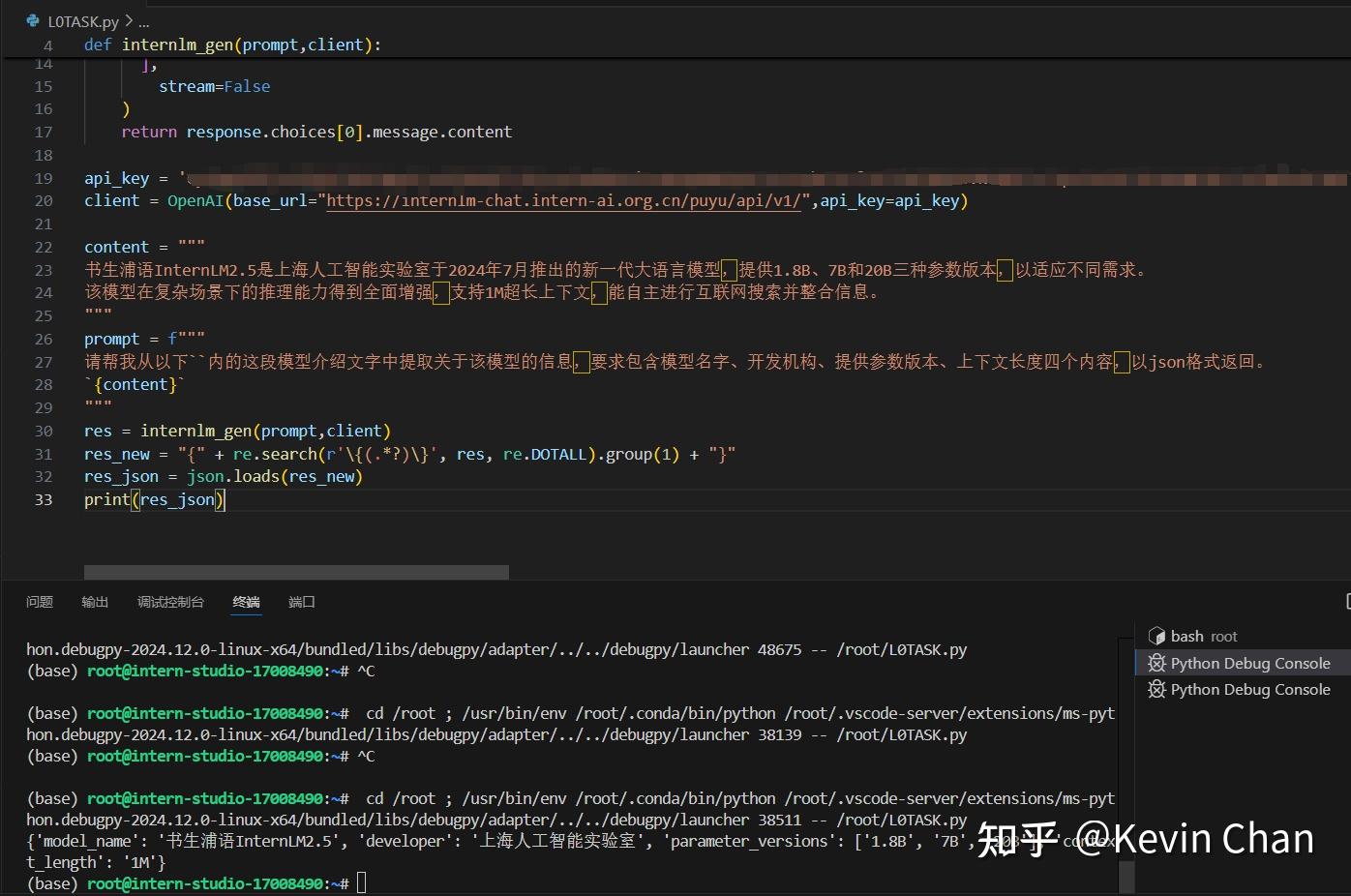
Task: Click the stream=False code text
Action: point(214,86)
